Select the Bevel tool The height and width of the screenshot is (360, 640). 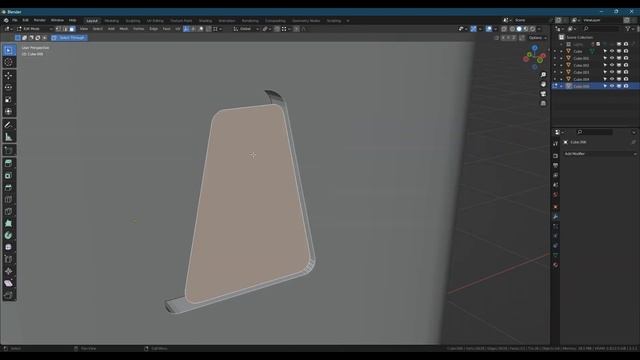(x=9, y=188)
